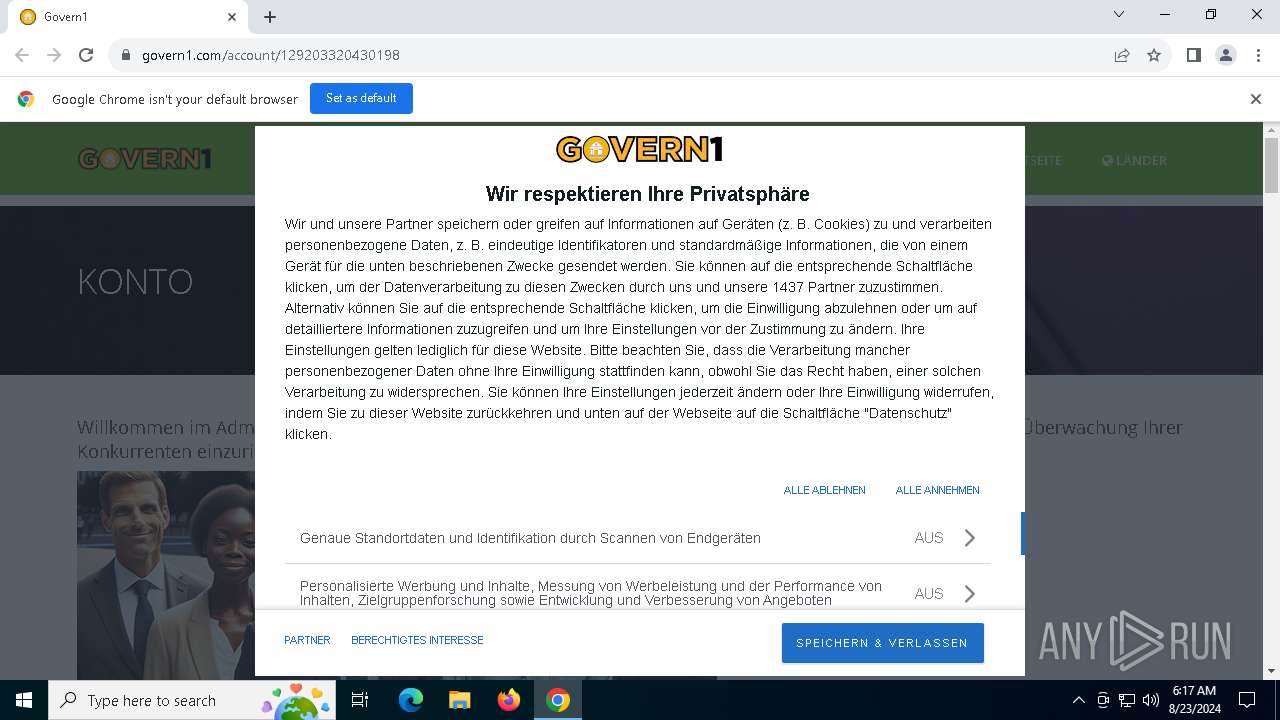Viewport: 1280px width, 720px height.
Task: Reload the page with the refresh icon
Action: coord(86,55)
